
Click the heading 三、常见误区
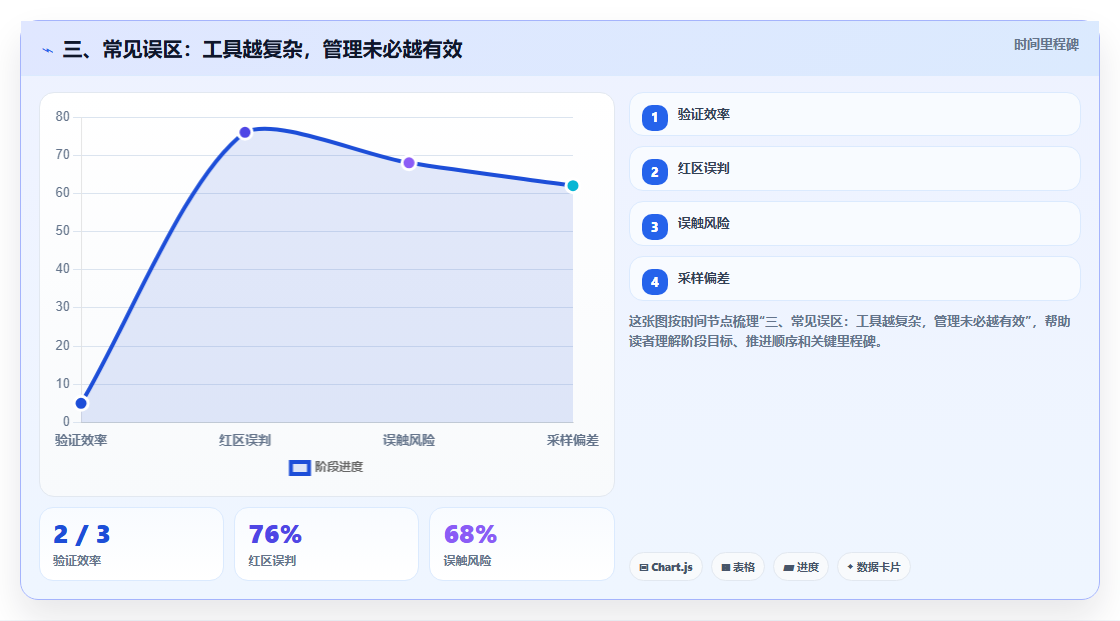click(x=262, y=50)
